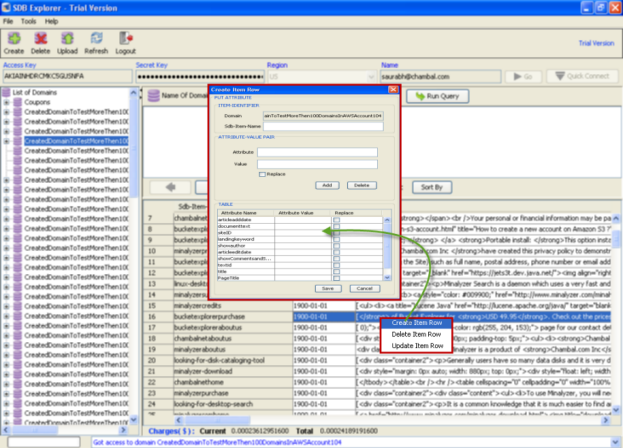The width and height of the screenshot is (623, 448).
Task: Click the SDB Explorer title bar app icon
Action: (x=6, y=7)
